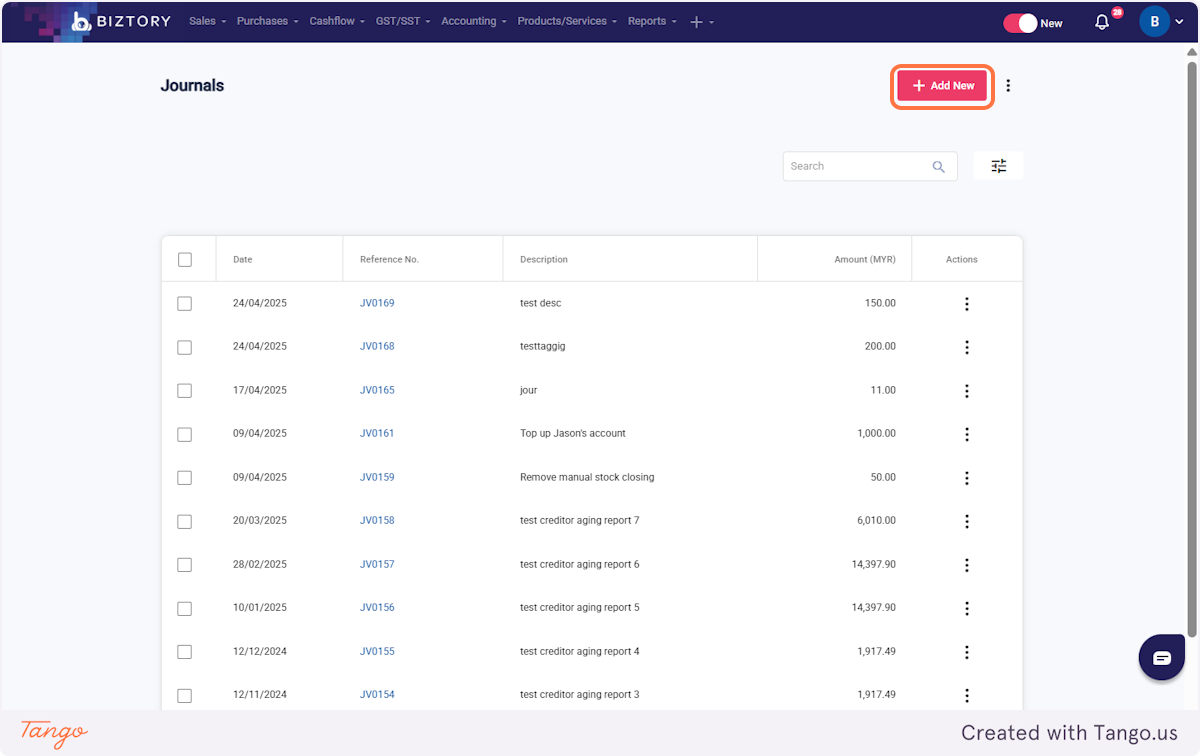Image resolution: width=1200 pixels, height=756 pixels.
Task: Click the Amount (MYR) column header
Action: tap(865, 259)
